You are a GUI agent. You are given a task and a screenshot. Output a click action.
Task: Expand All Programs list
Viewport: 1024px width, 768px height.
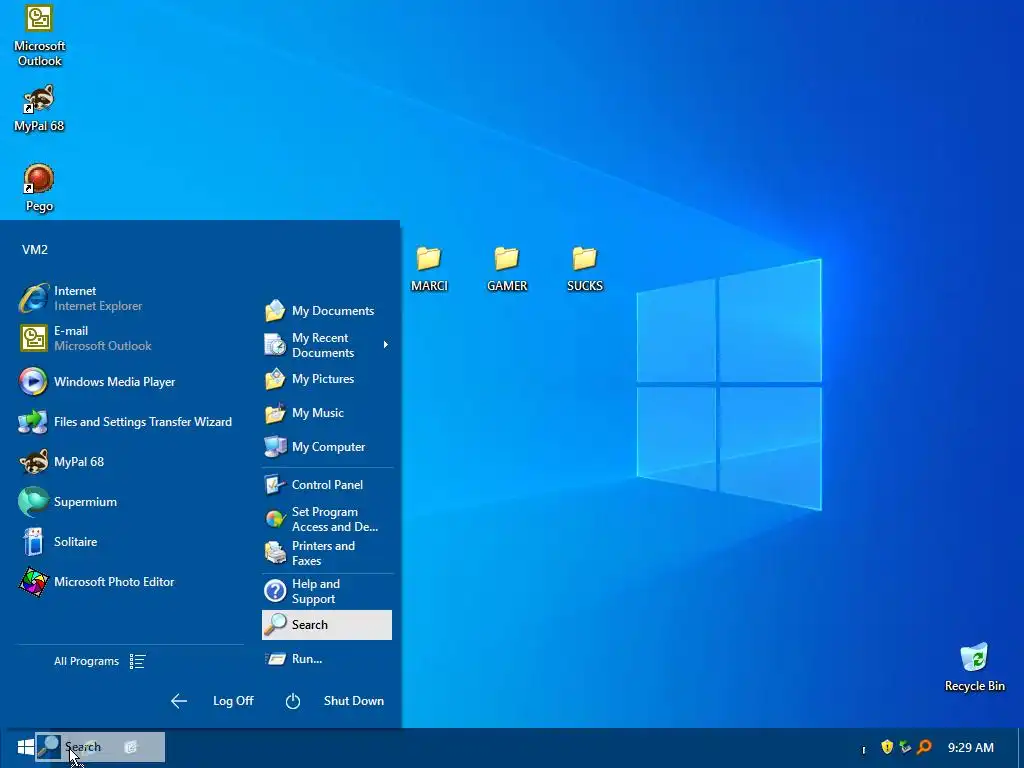coord(100,662)
